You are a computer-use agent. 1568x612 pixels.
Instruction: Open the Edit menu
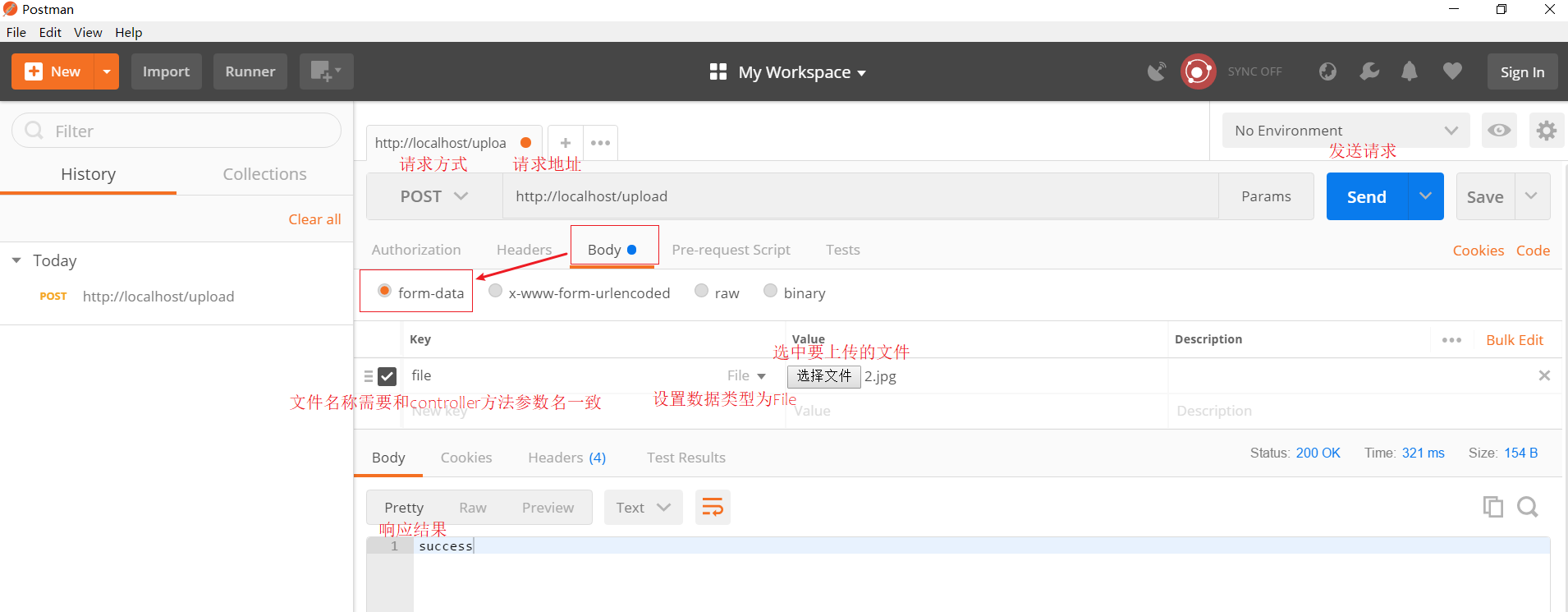point(50,32)
